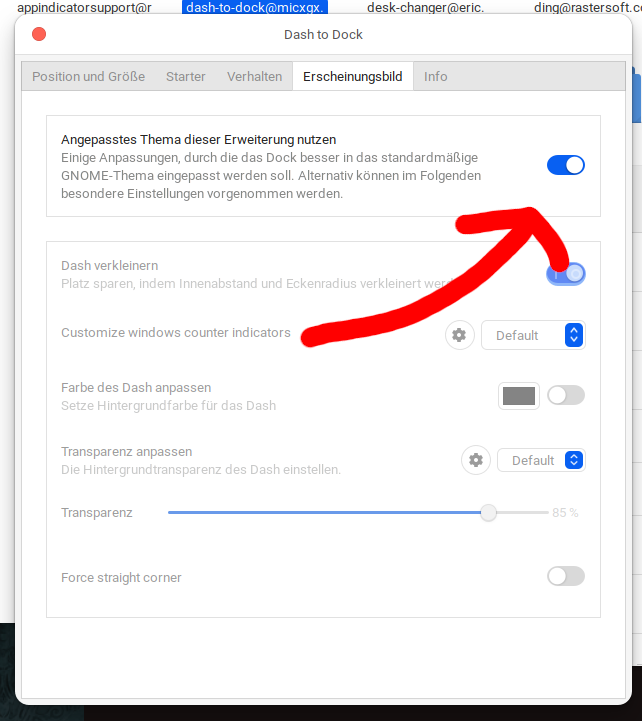Select ding@rastersoft entry in background window
Viewport: 642px width, 721px height.
pyautogui.click(x=588, y=7)
